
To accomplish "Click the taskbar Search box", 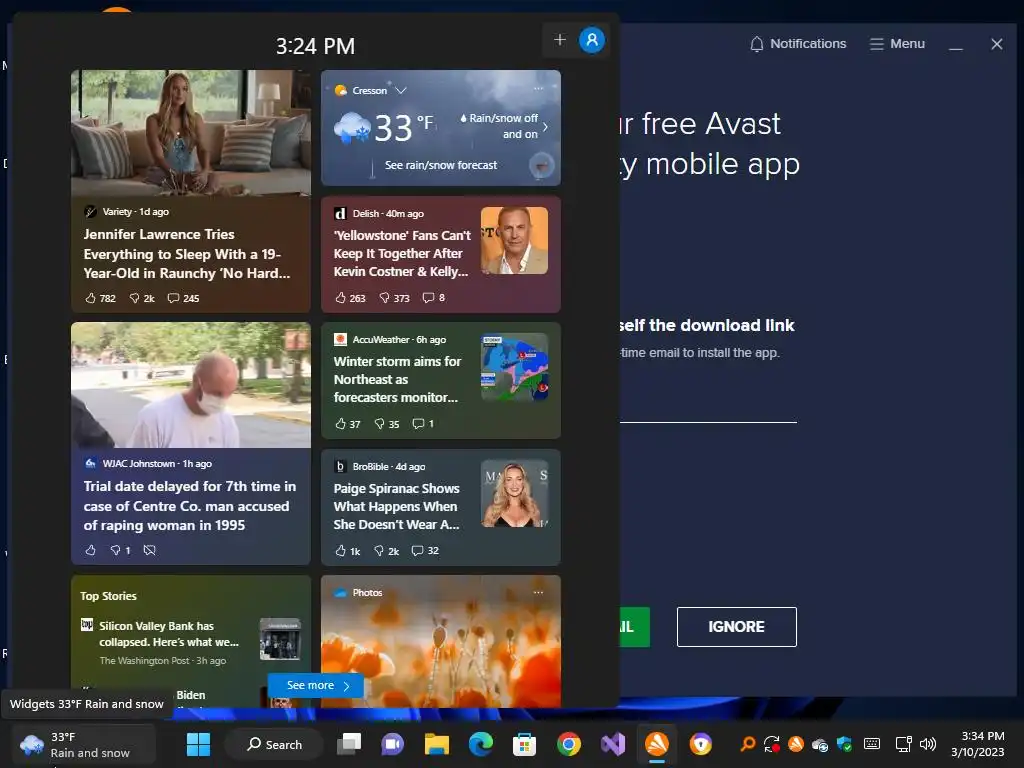I will (x=274, y=744).
